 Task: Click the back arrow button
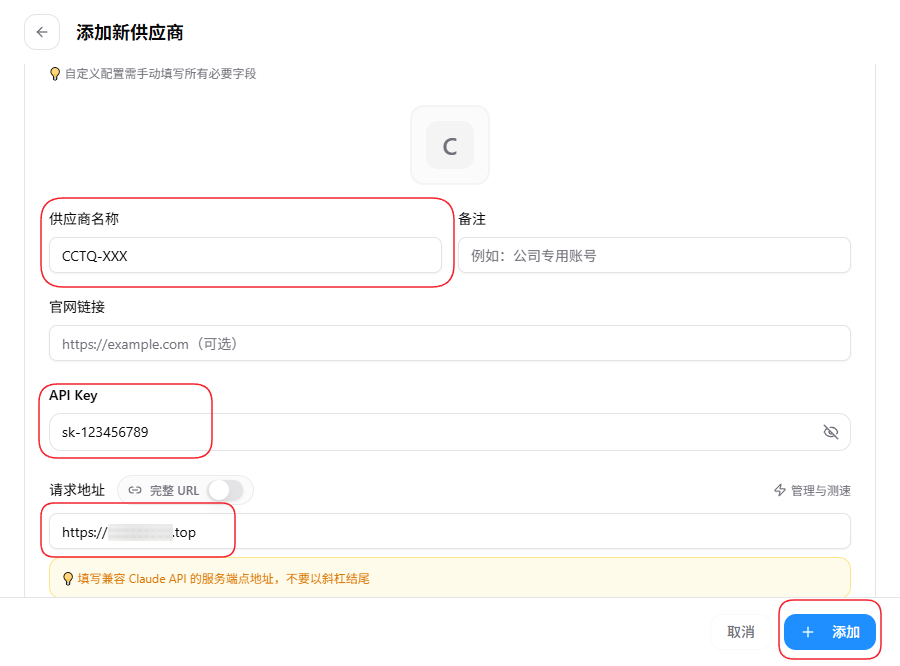click(x=41, y=32)
